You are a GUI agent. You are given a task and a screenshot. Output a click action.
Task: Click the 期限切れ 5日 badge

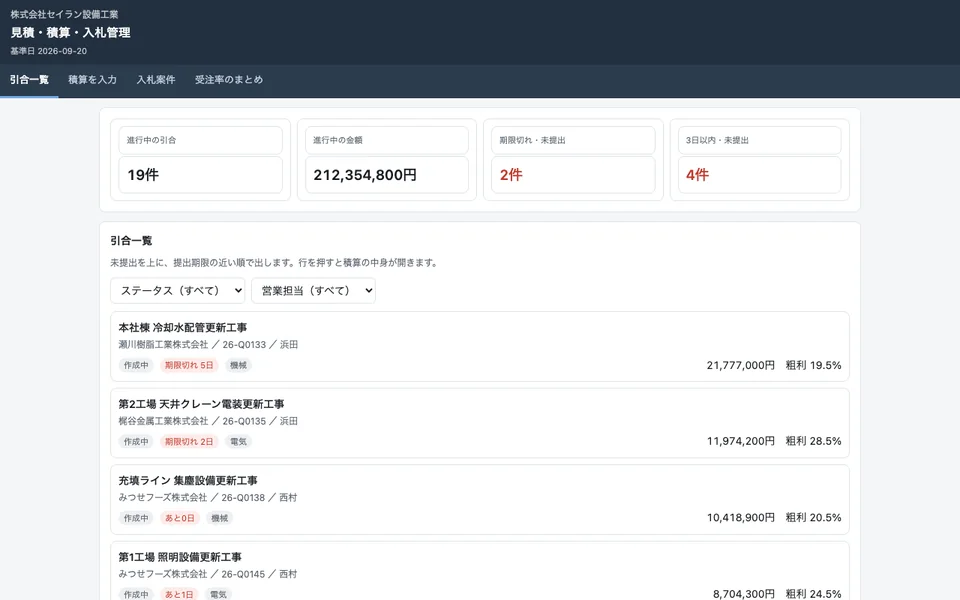[x=189, y=366]
